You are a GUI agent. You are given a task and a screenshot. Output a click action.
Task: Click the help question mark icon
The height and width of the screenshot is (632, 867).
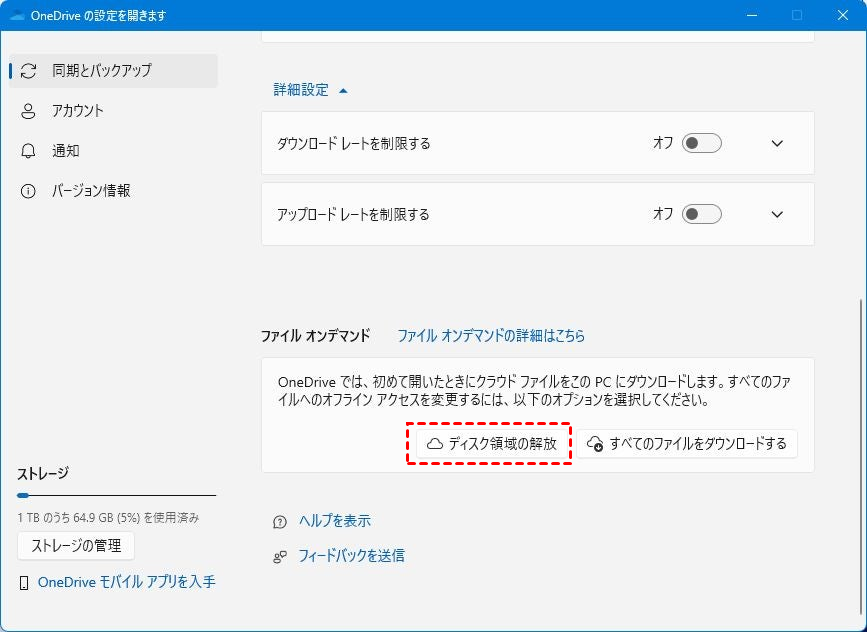coord(280,522)
